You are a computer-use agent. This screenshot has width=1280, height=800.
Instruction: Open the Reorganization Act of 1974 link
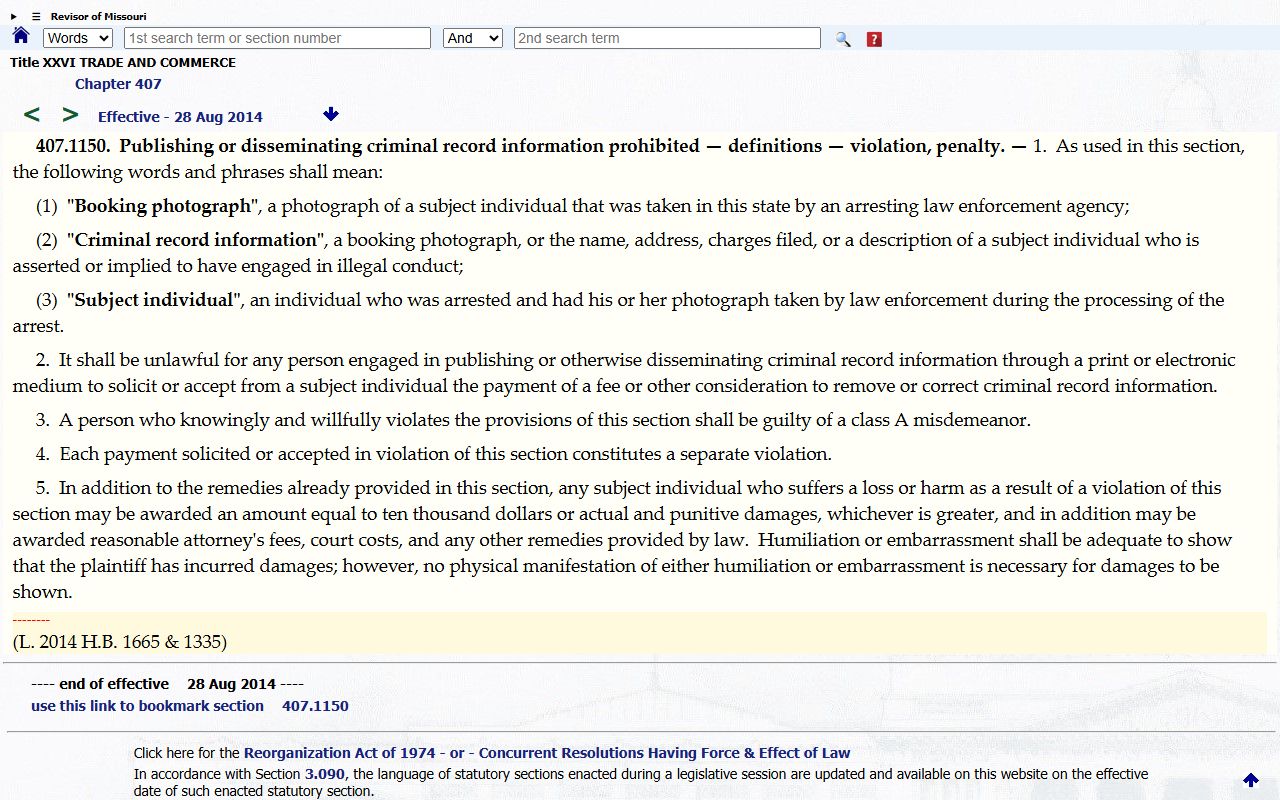point(341,753)
